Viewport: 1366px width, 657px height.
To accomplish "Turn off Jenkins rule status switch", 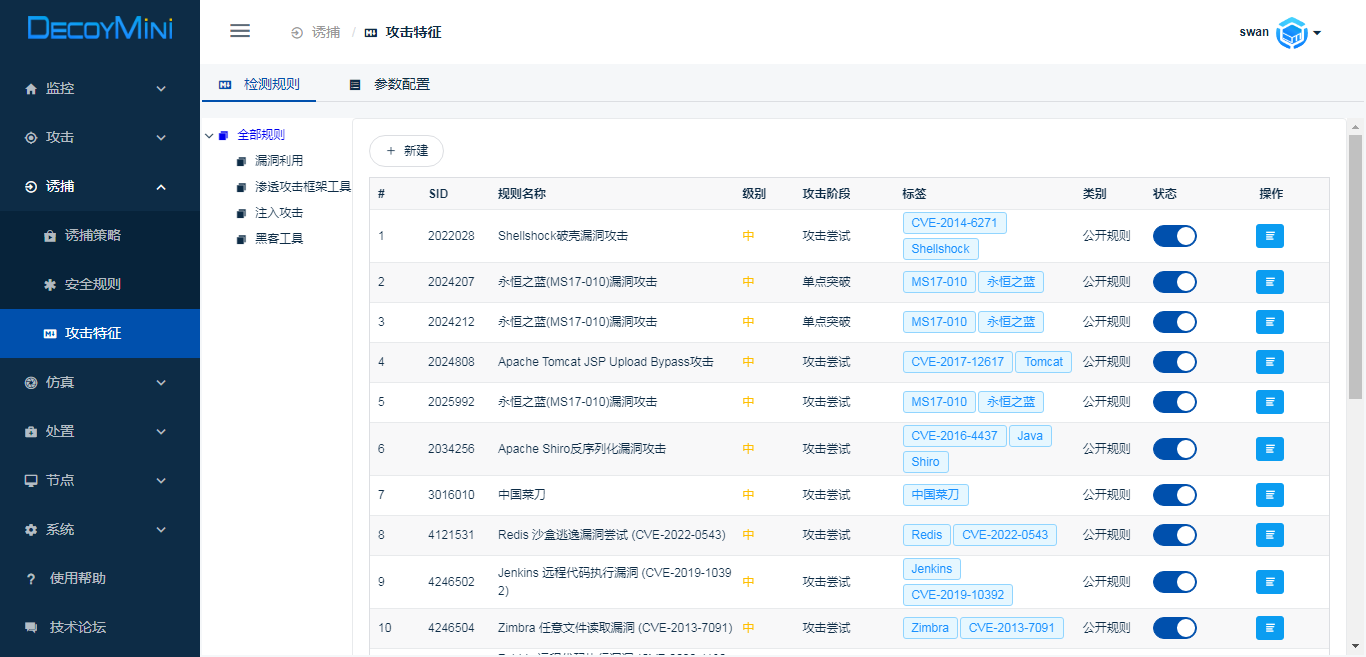I will (x=1174, y=582).
